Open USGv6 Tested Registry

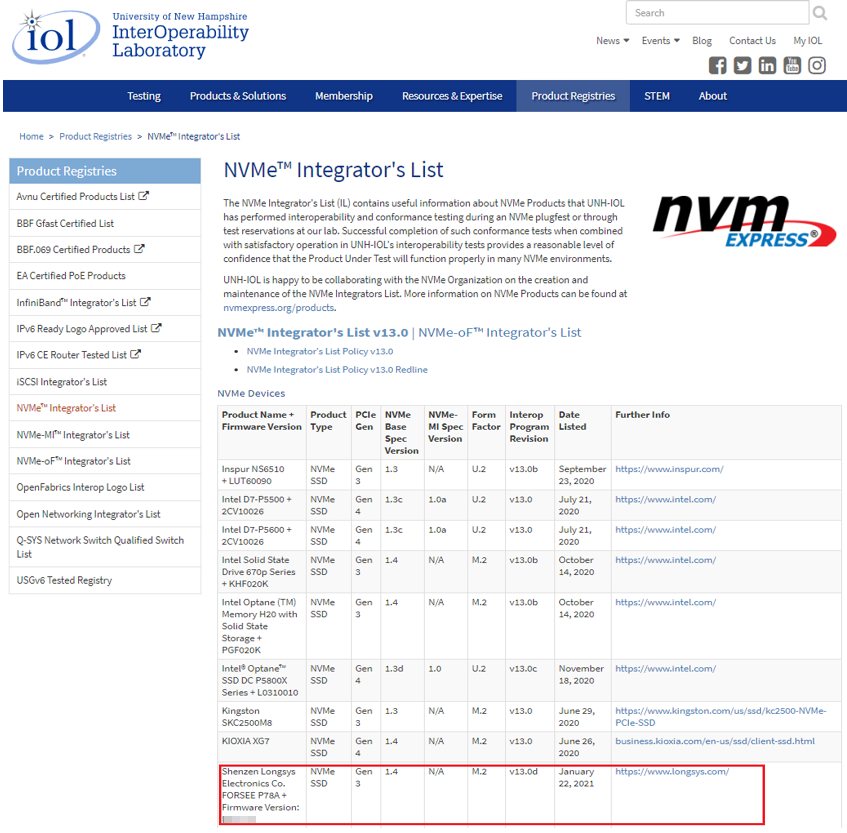tap(105, 580)
